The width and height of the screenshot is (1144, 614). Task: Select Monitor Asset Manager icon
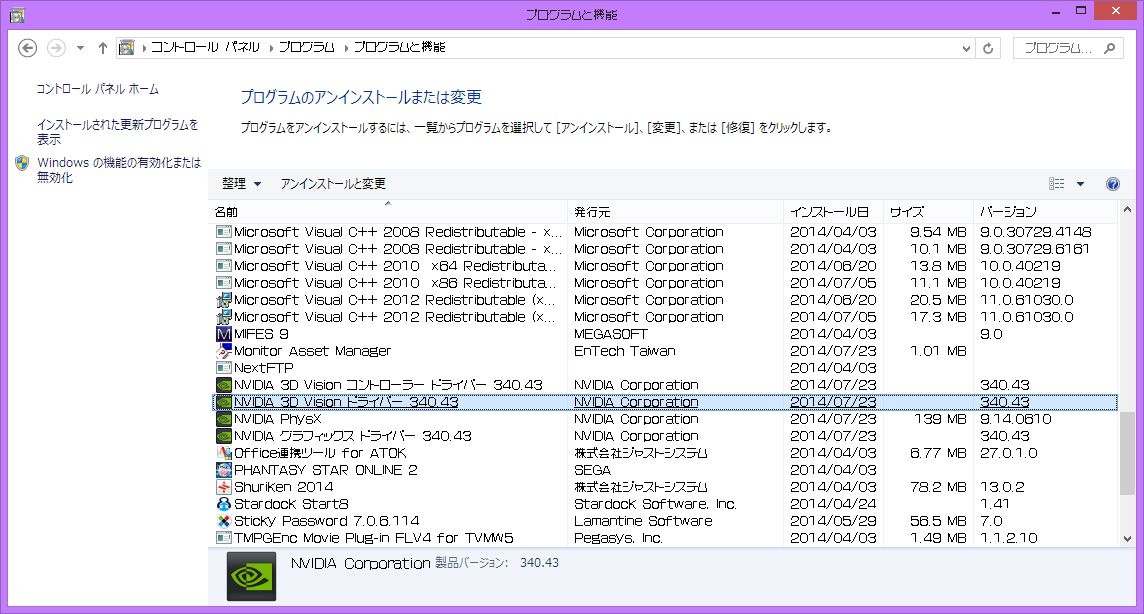click(x=224, y=351)
